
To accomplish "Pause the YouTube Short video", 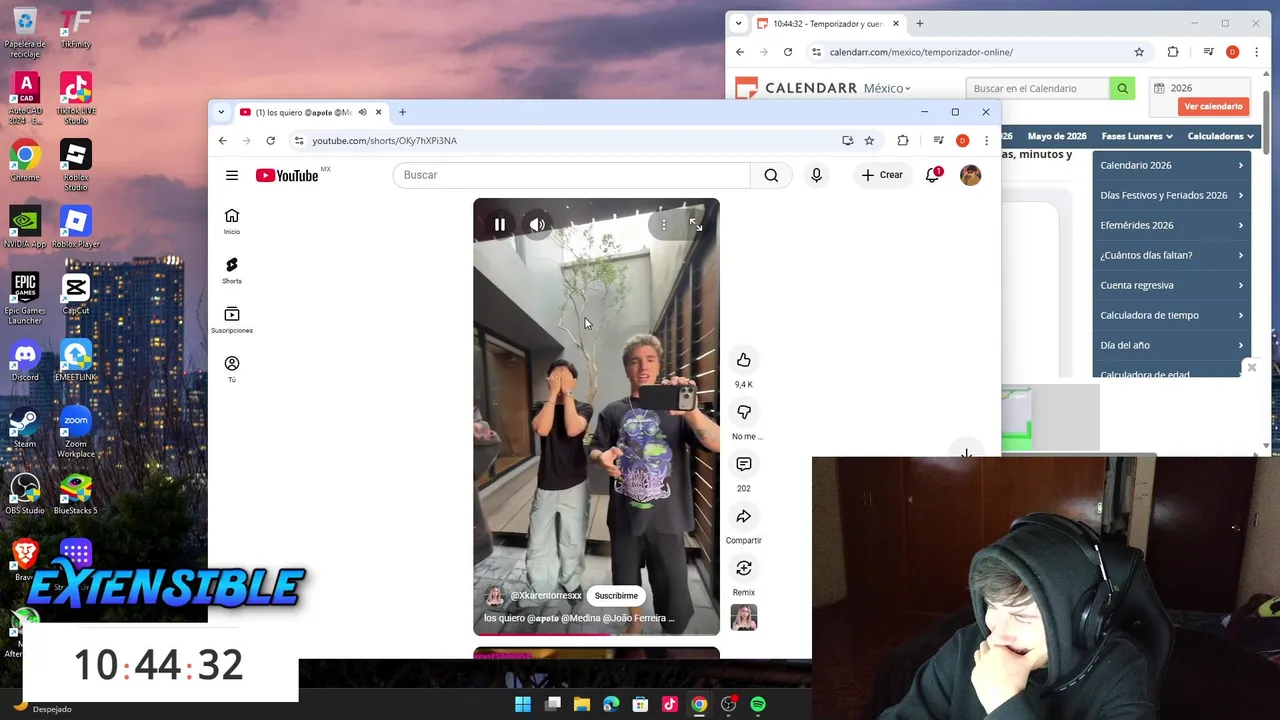I will [x=500, y=225].
